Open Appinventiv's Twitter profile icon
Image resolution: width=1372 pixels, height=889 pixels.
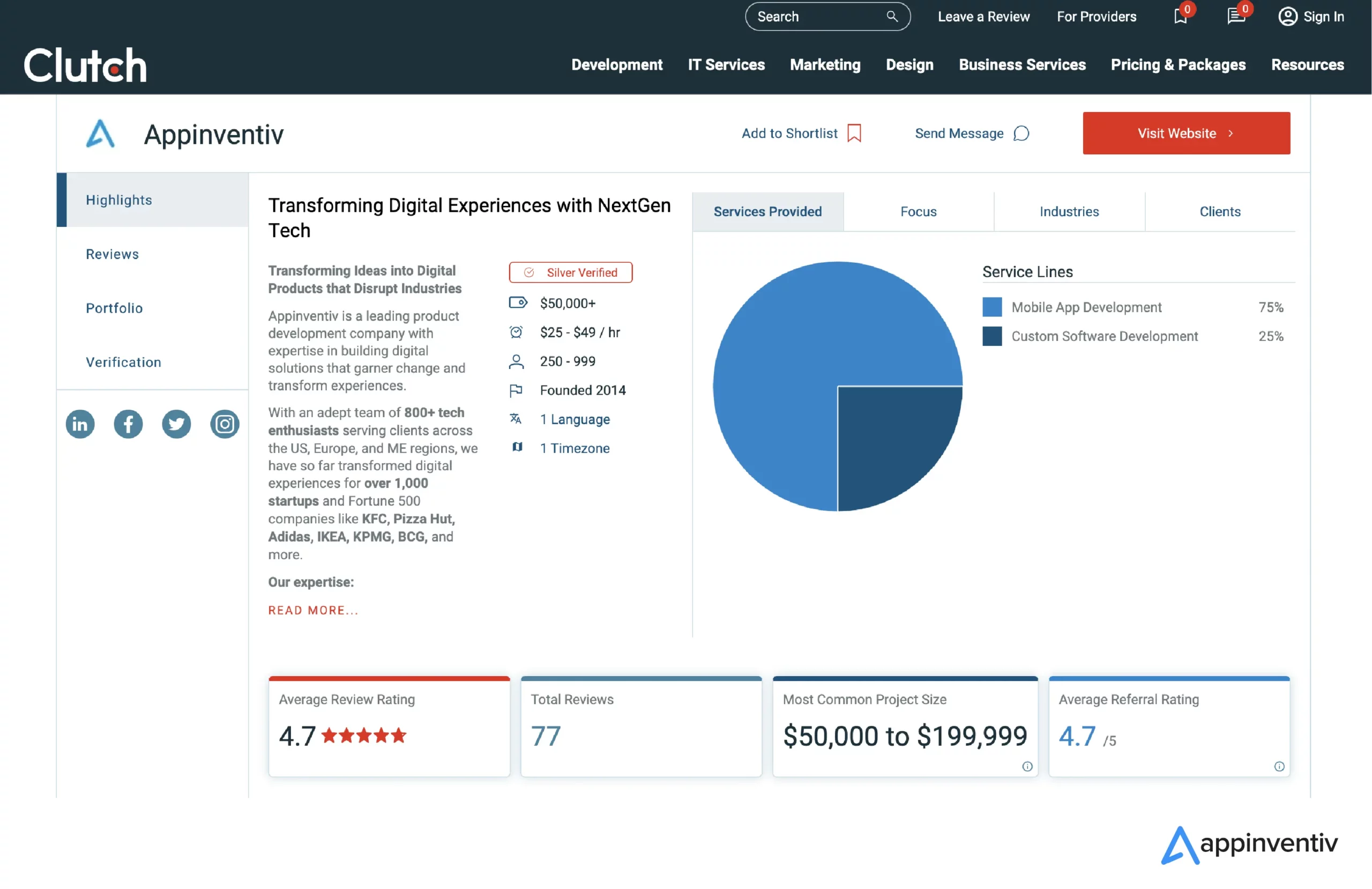point(176,424)
